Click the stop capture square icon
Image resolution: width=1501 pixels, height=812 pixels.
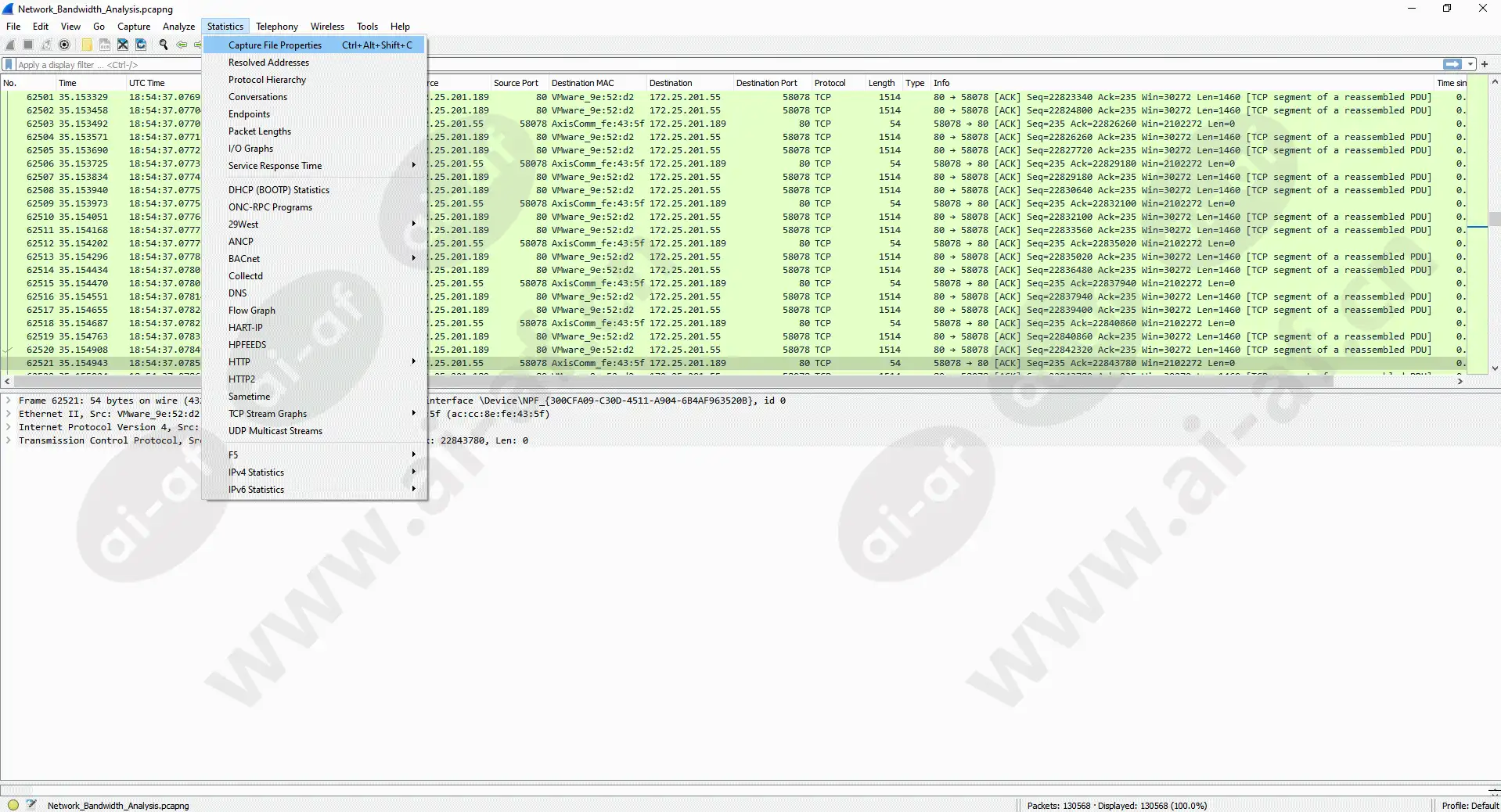pyautogui.click(x=28, y=45)
